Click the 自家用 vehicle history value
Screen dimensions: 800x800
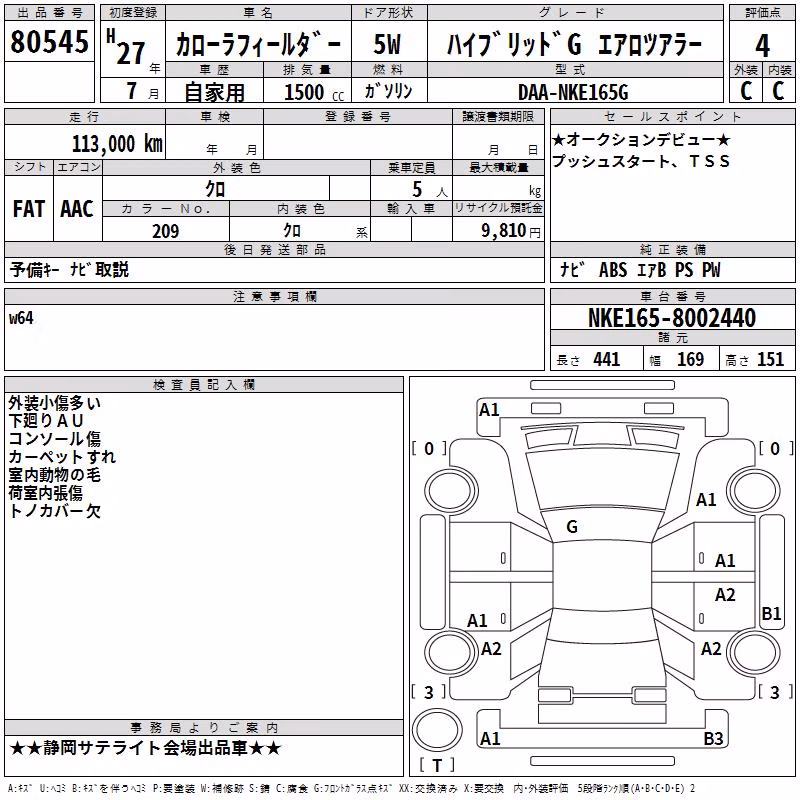tap(214, 92)
